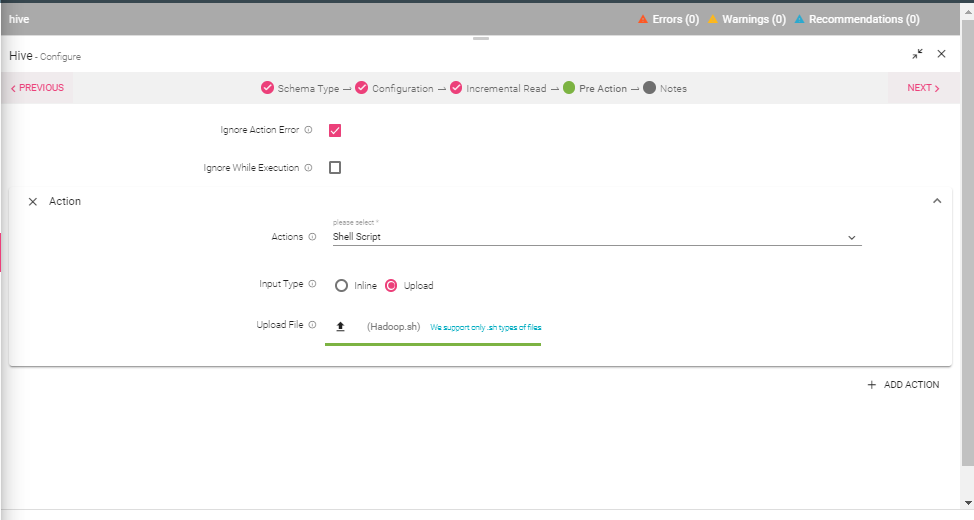Open the Actions dropdown showing Shell Script
This screenshot has height=520, width=974.
597,237
